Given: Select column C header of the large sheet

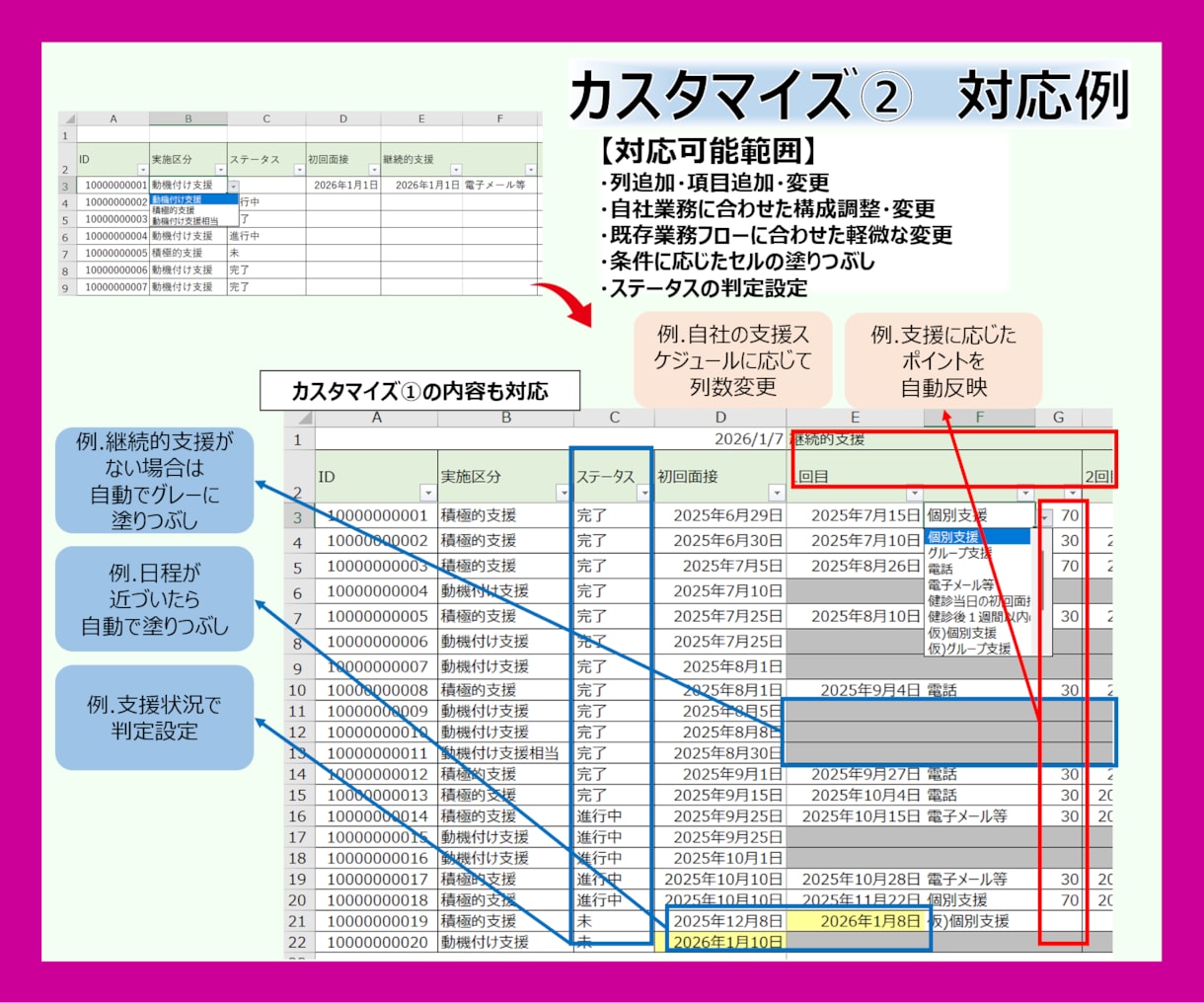Looking at the screenshot, I should pos(614,418).
